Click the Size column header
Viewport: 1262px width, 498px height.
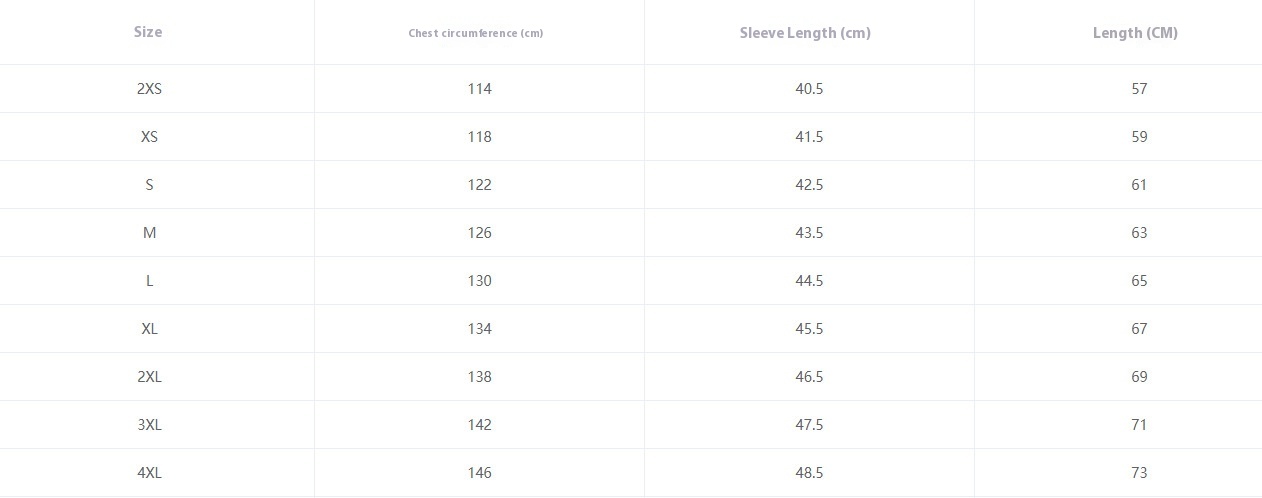(148, 32)
